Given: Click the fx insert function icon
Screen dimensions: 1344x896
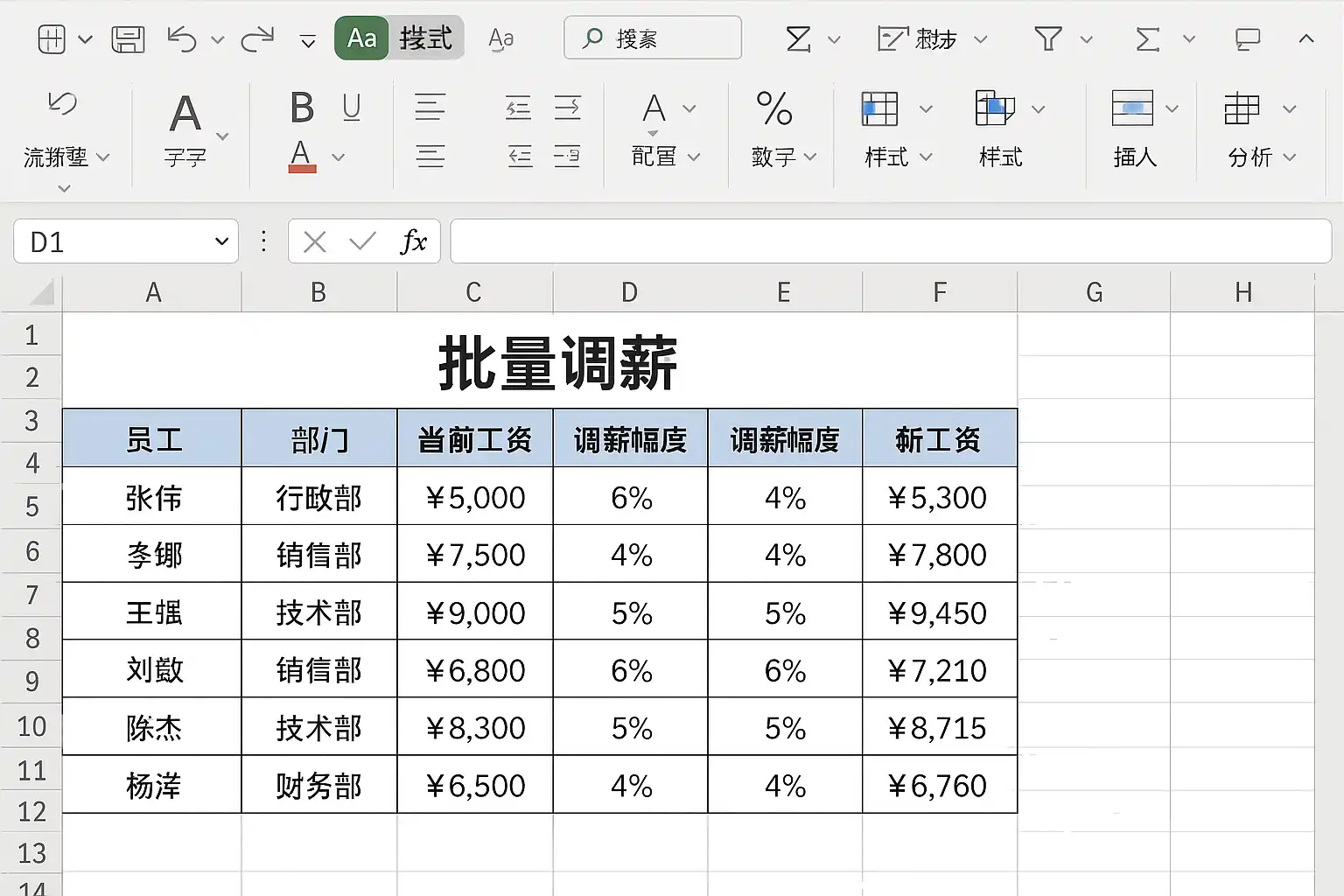Looking at the screenshot, I should [x=413, y=241].
